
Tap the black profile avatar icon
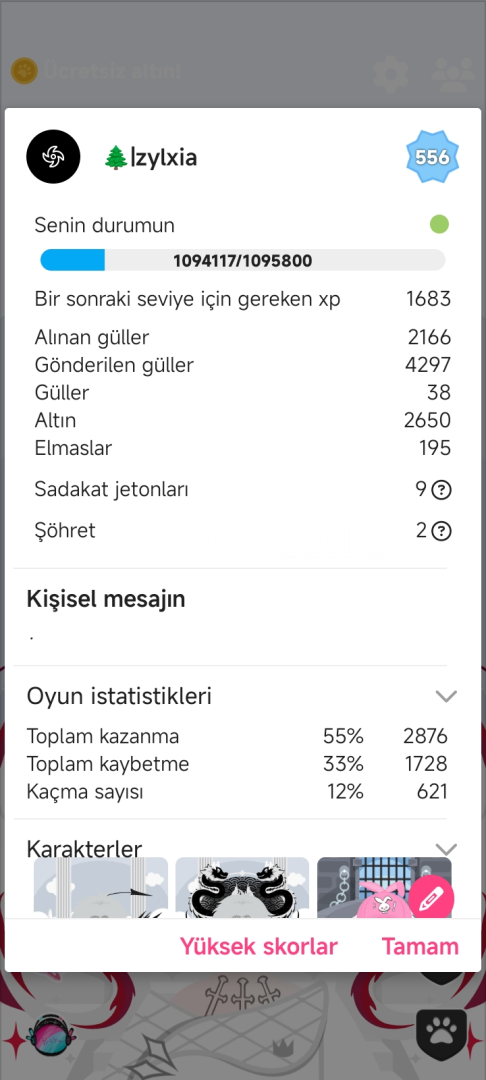coord(53,157)
